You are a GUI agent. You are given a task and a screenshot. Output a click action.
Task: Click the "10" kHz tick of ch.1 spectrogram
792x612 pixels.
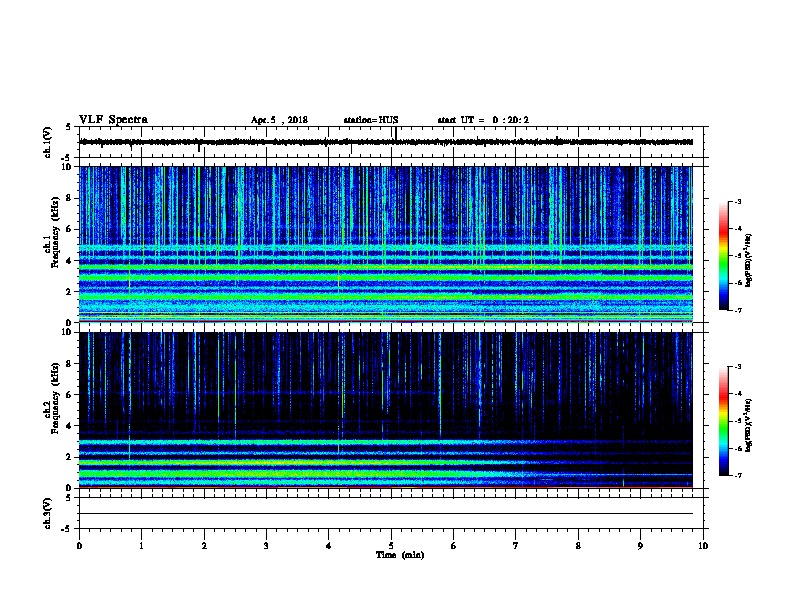(x=68, y=167)
